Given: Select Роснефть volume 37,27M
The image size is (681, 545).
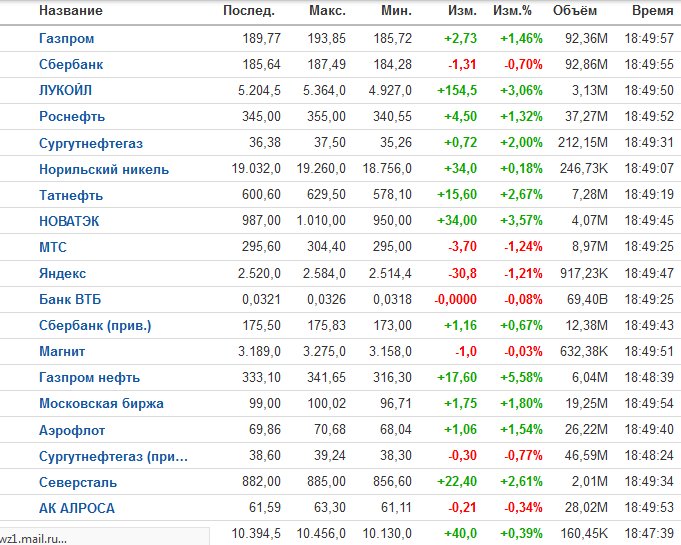Looking at the screenshot, I should pos(586,116).
